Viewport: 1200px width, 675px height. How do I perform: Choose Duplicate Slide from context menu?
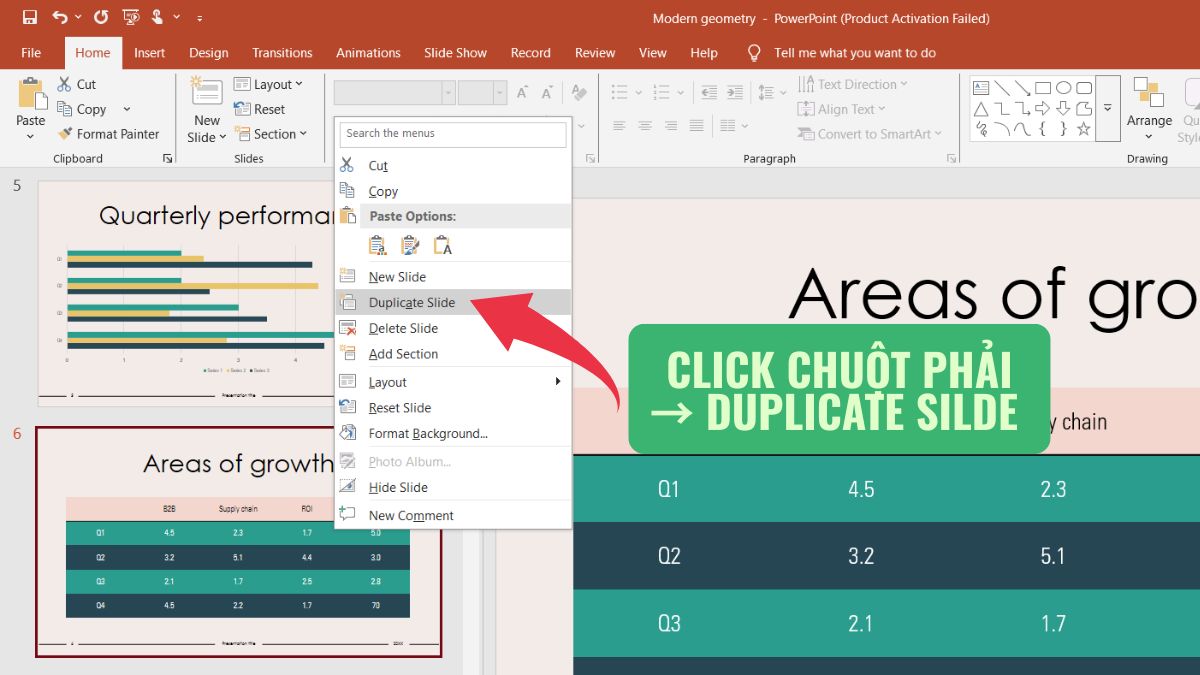pos(411,302)
